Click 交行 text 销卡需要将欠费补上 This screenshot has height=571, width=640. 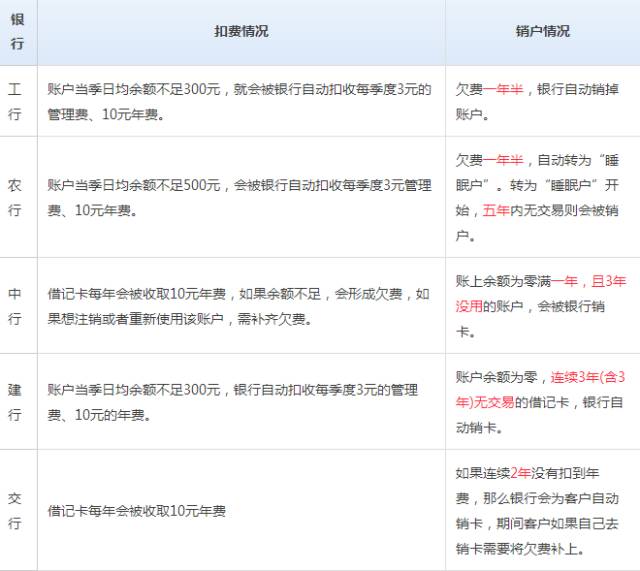[520, 549]
